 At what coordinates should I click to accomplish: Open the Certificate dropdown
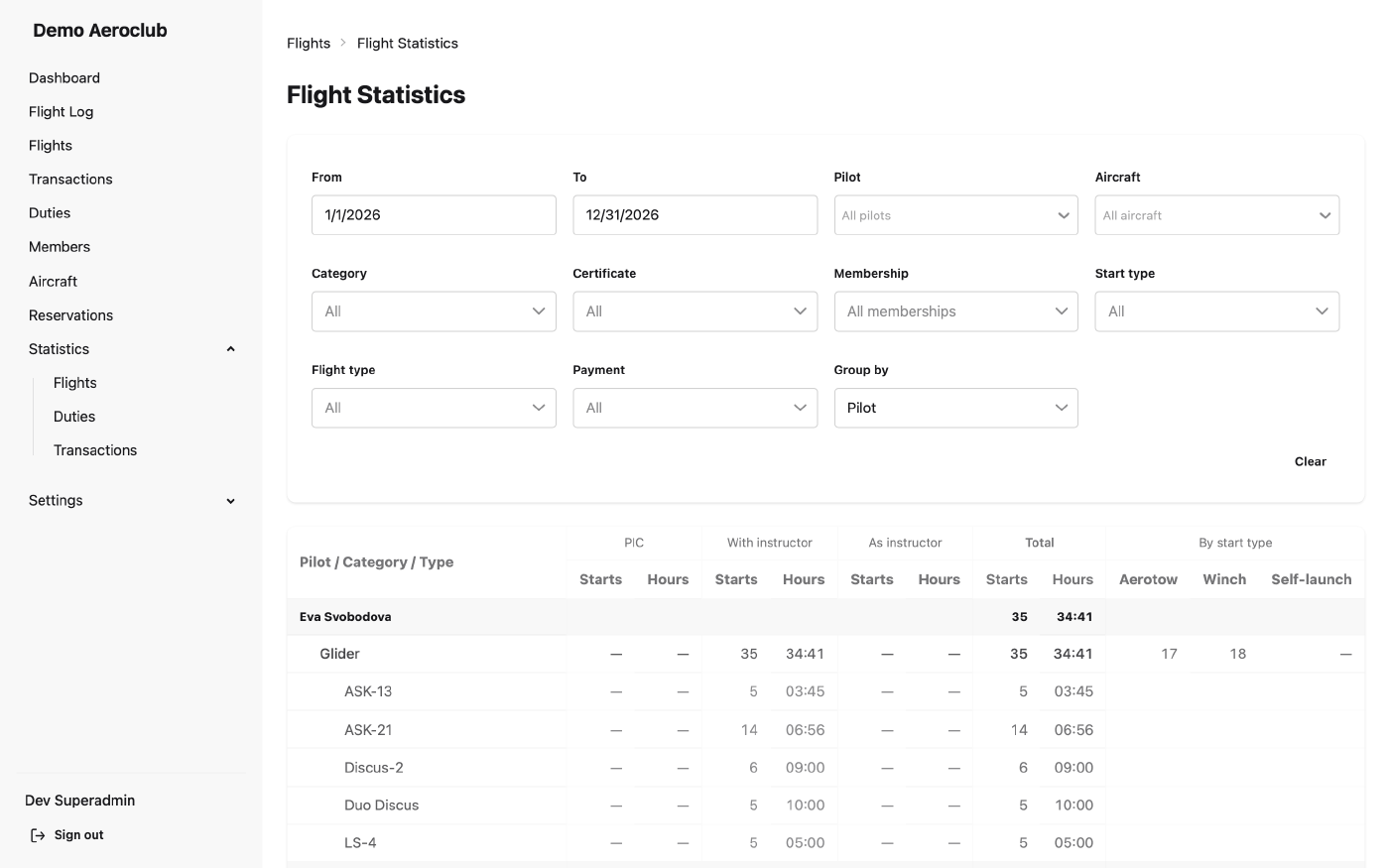[x=695, y=311]
